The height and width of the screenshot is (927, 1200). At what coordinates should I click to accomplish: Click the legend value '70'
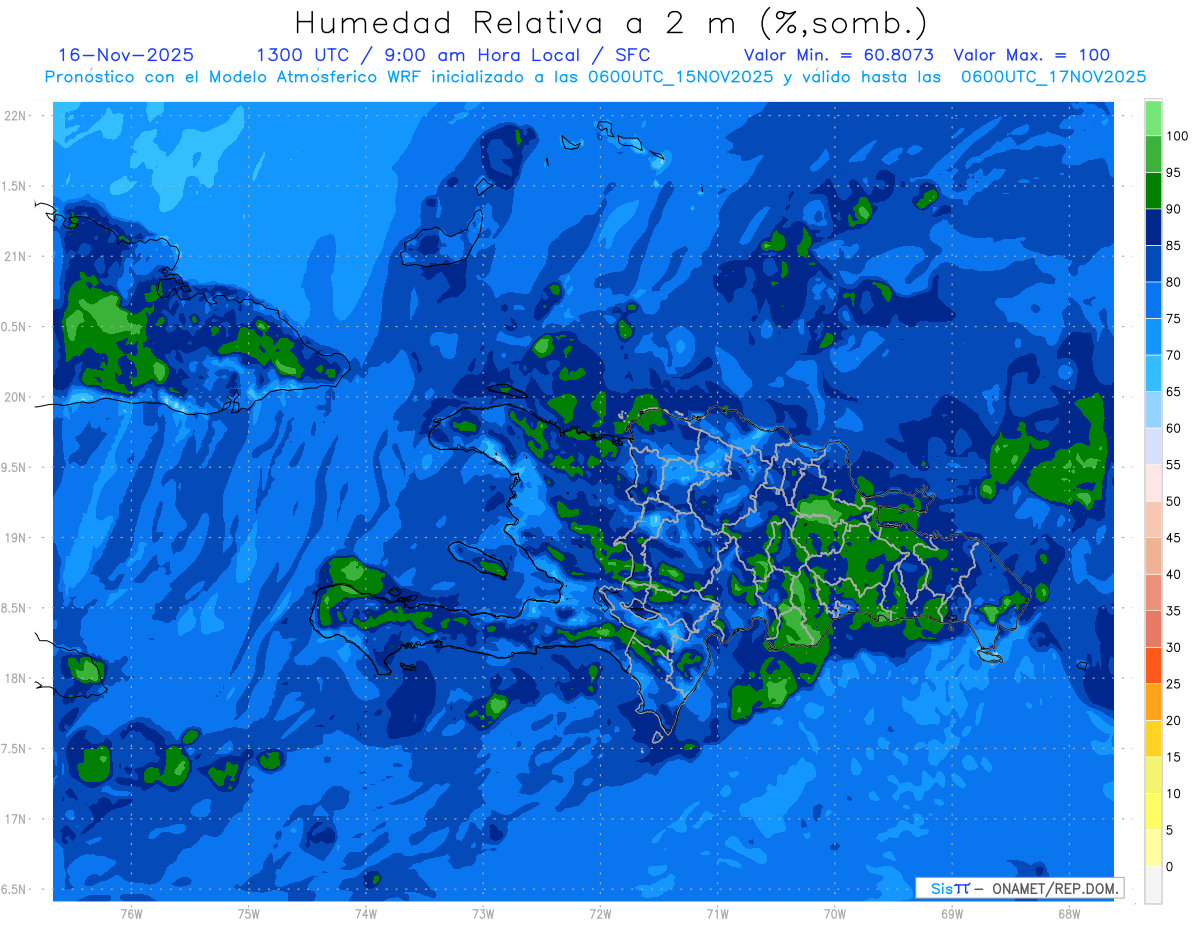coord(1173,355)
